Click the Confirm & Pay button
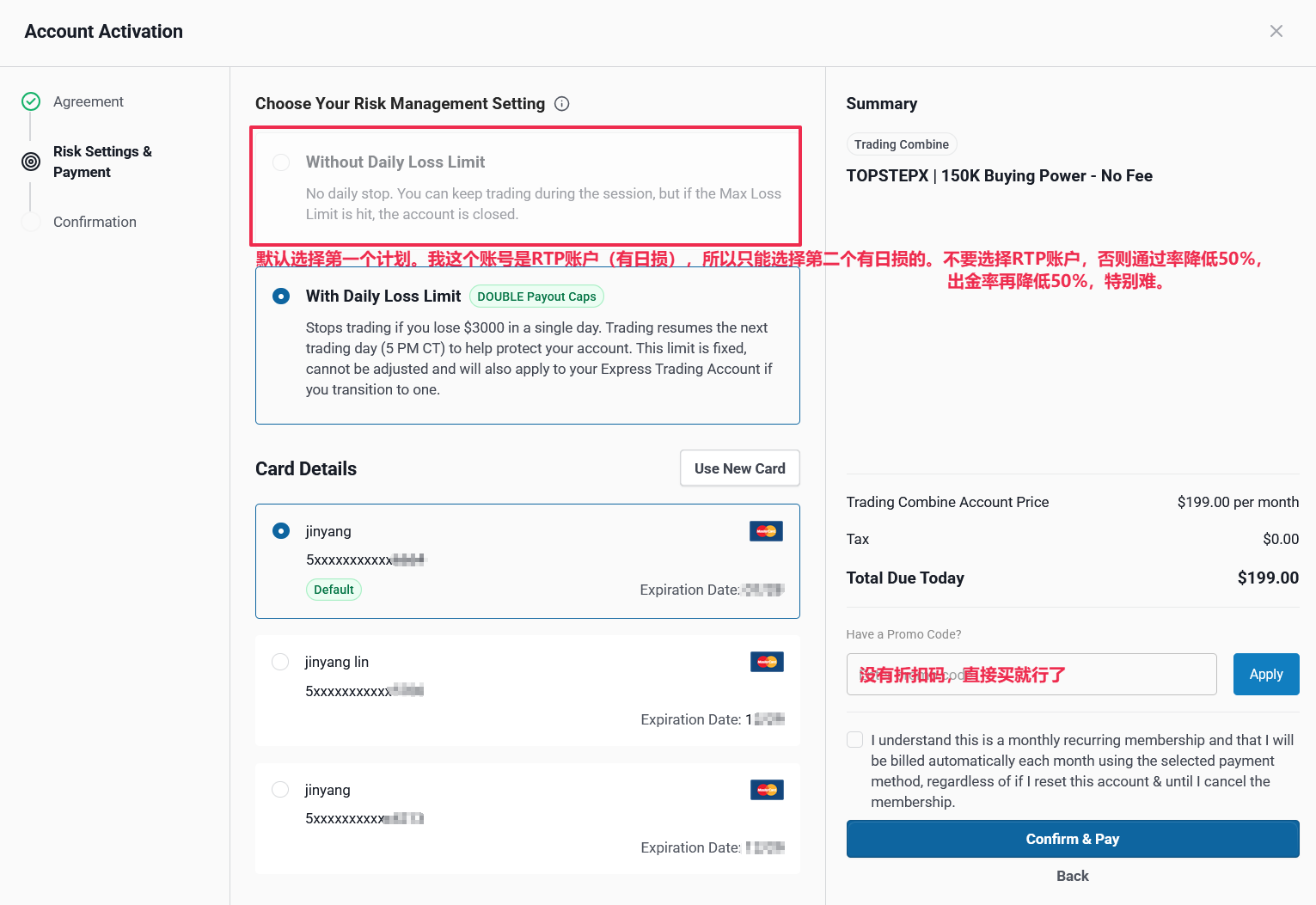The height and width of the screenshot is (905, 1316). [x=1073, y=839]
